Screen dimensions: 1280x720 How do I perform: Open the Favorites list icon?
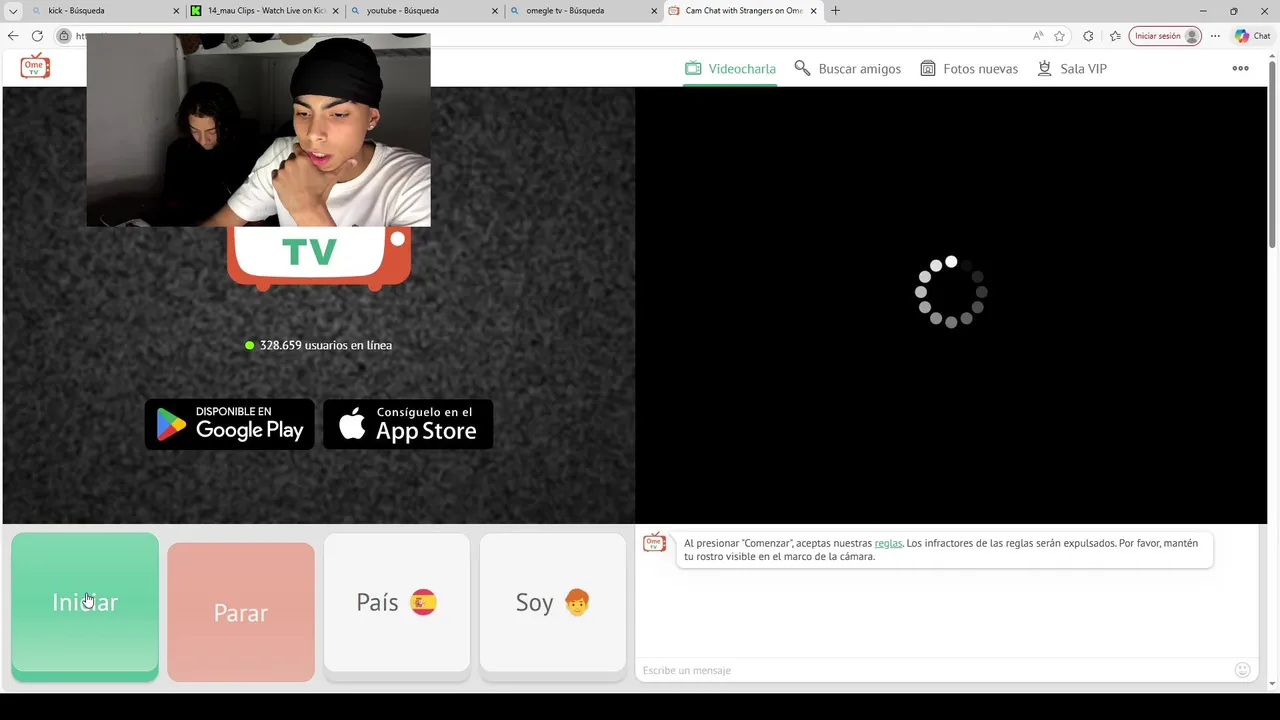1115,36
